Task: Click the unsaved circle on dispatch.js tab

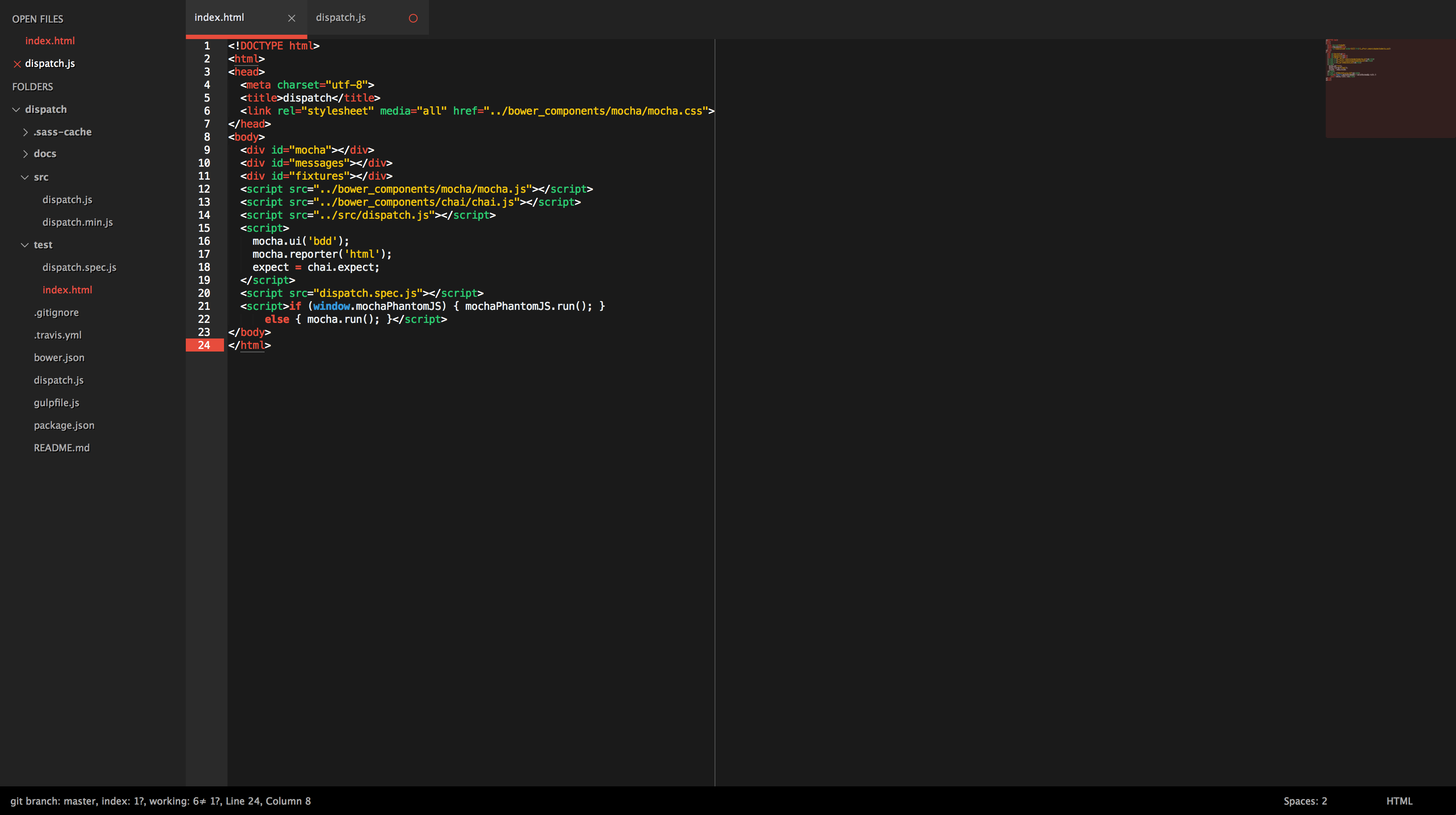Action: (x=413, y=18)
